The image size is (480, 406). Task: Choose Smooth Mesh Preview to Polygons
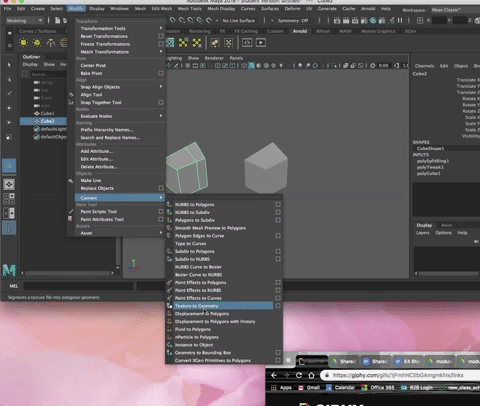click(210, 228)
